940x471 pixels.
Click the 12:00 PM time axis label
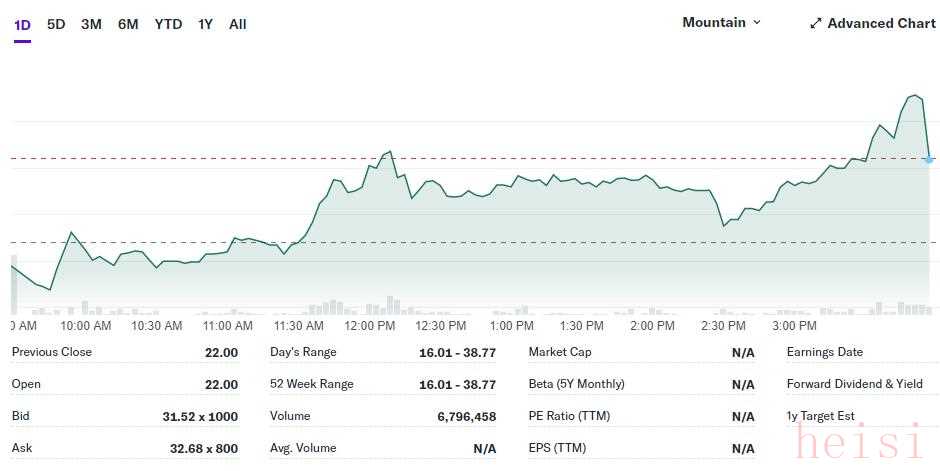(370, 326)
